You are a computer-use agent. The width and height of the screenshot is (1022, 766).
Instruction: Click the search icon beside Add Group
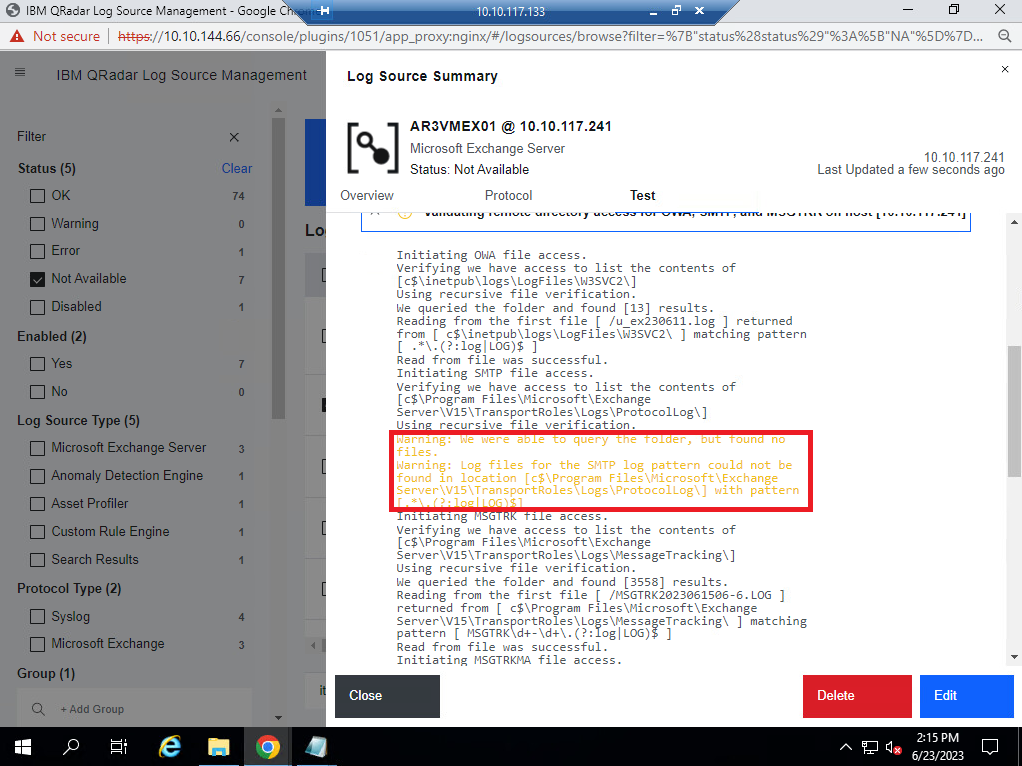[x=38, y=709]
